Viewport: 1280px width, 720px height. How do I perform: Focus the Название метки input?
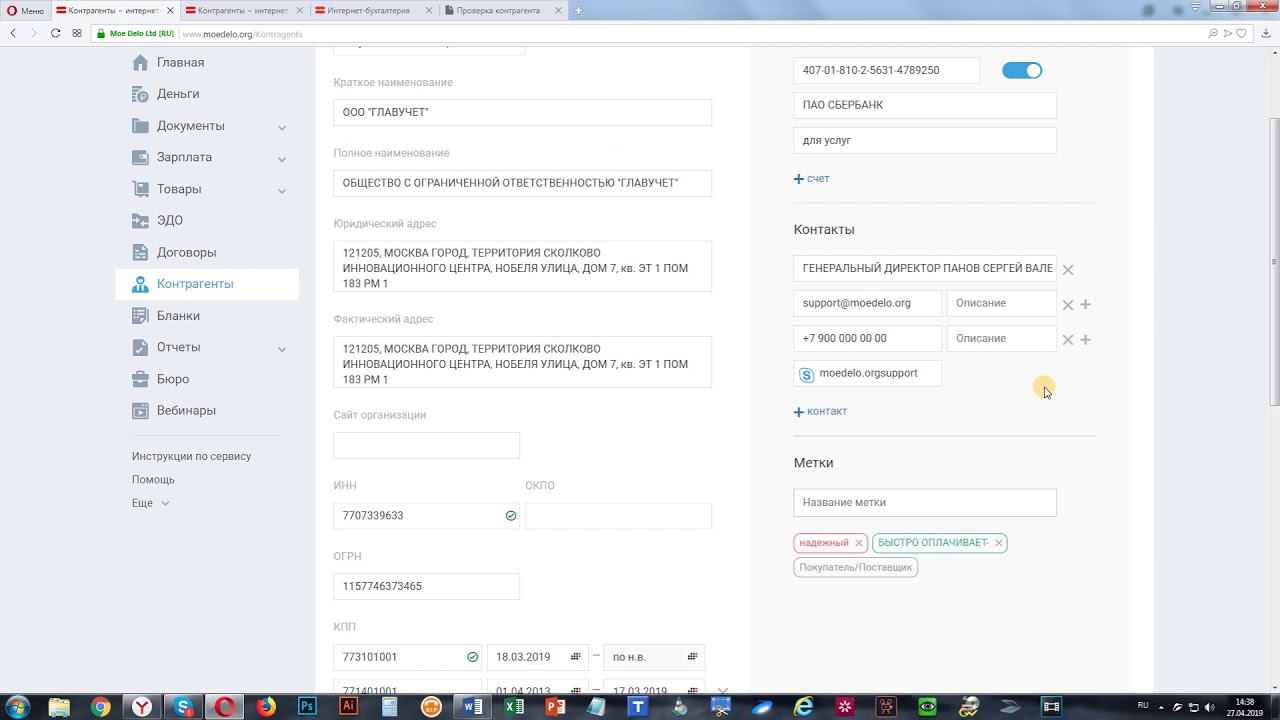click(x=925, y=502)
